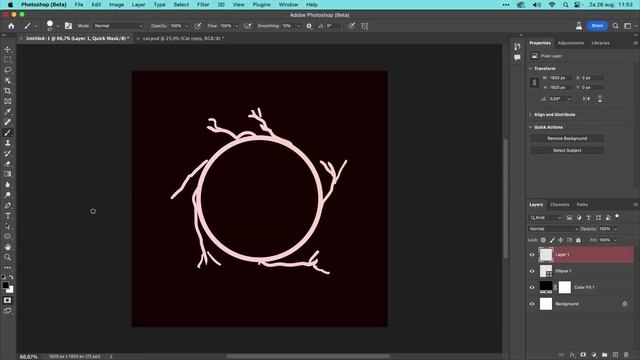This screenshot has width=640, height=360.
Task: Hide Layer 1 using its eye icon
Action: tap(532, 255)
